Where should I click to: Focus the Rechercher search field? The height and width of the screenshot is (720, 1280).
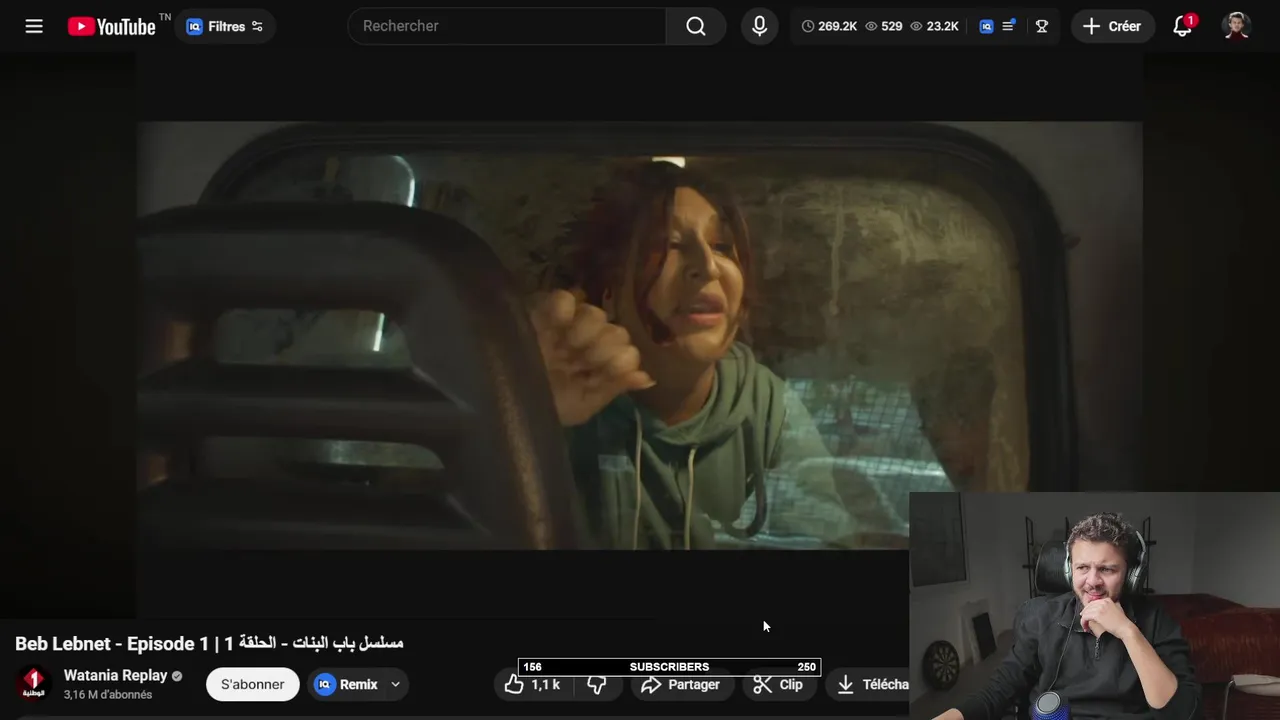pos(507,26)
